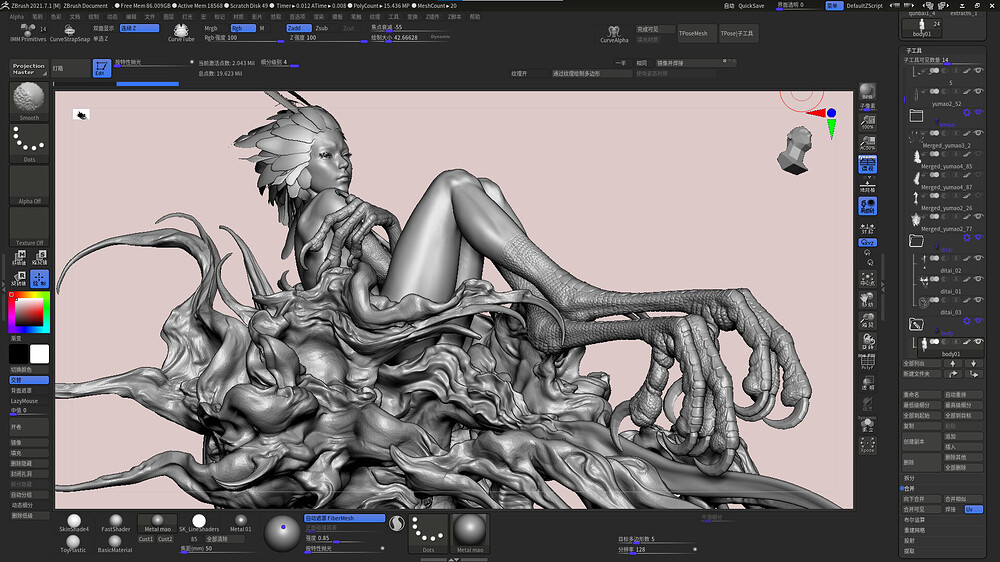Image resolution: width=1000 pixels, height=562 pixels.
Task: Open yumao folder gear settings
Action: click(x=967, y=112)
